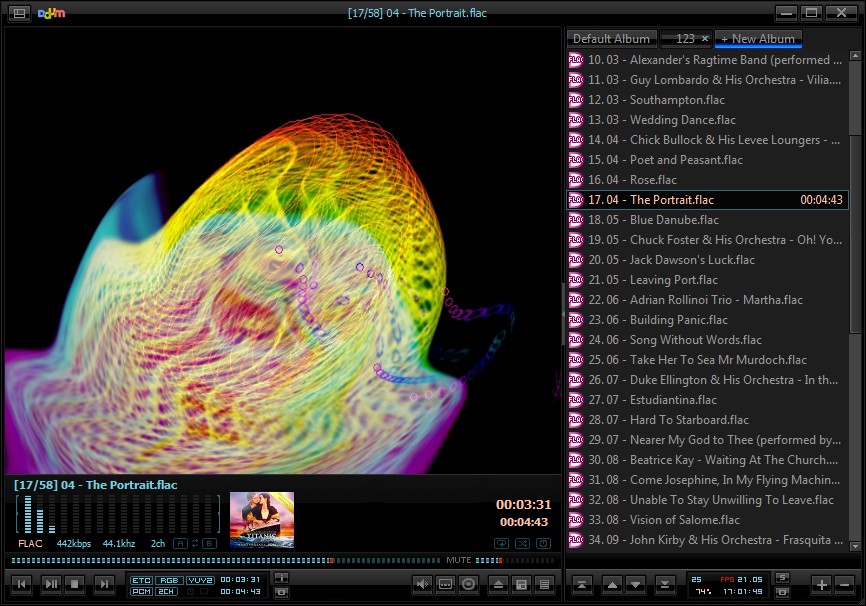Viewport: 866px width, 606px height.
Task: Create a playlist with '+ New Album'
Action: [758, 39]
